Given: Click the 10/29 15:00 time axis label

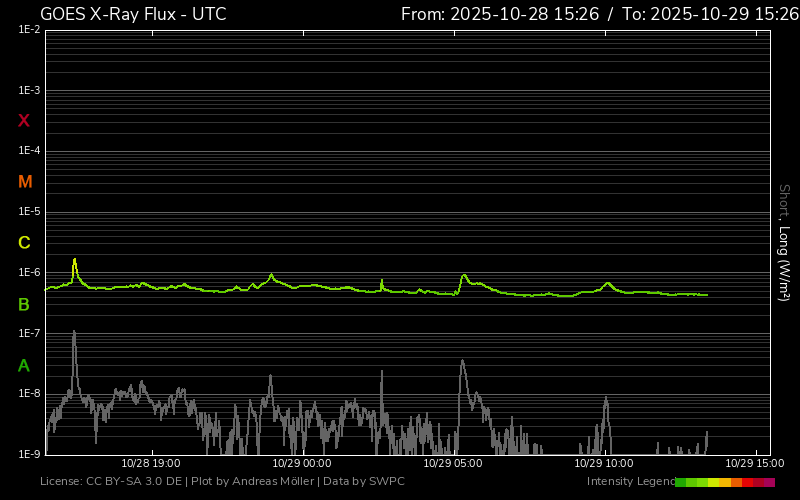Looking at the screenshot, I should 754,464.
